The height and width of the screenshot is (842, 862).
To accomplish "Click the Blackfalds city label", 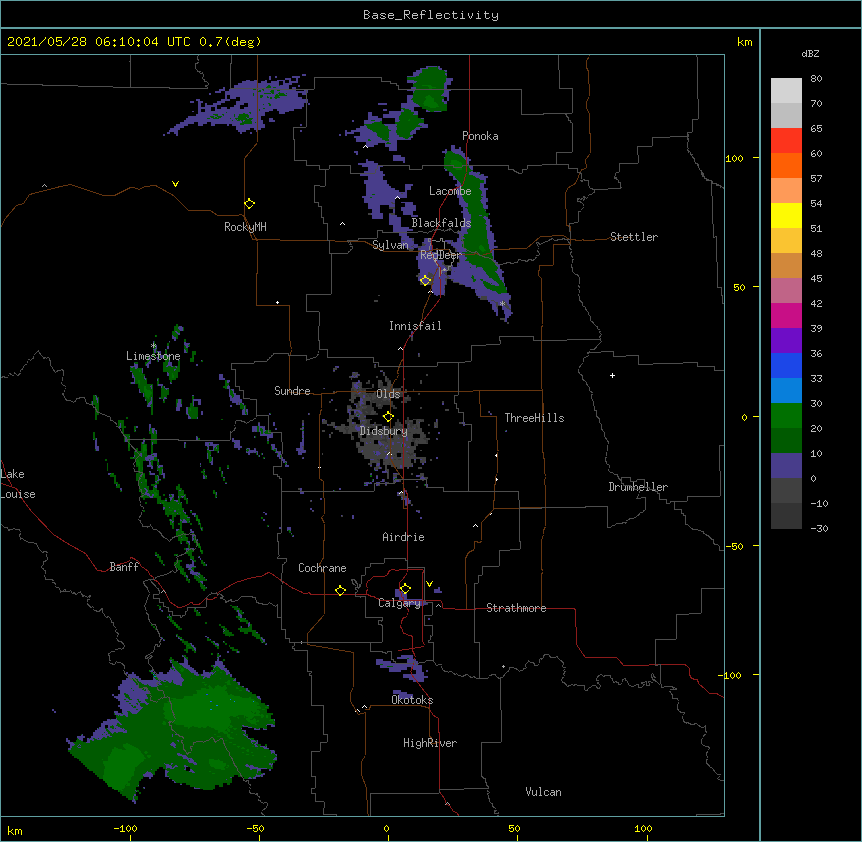I will tap(441, 223).
